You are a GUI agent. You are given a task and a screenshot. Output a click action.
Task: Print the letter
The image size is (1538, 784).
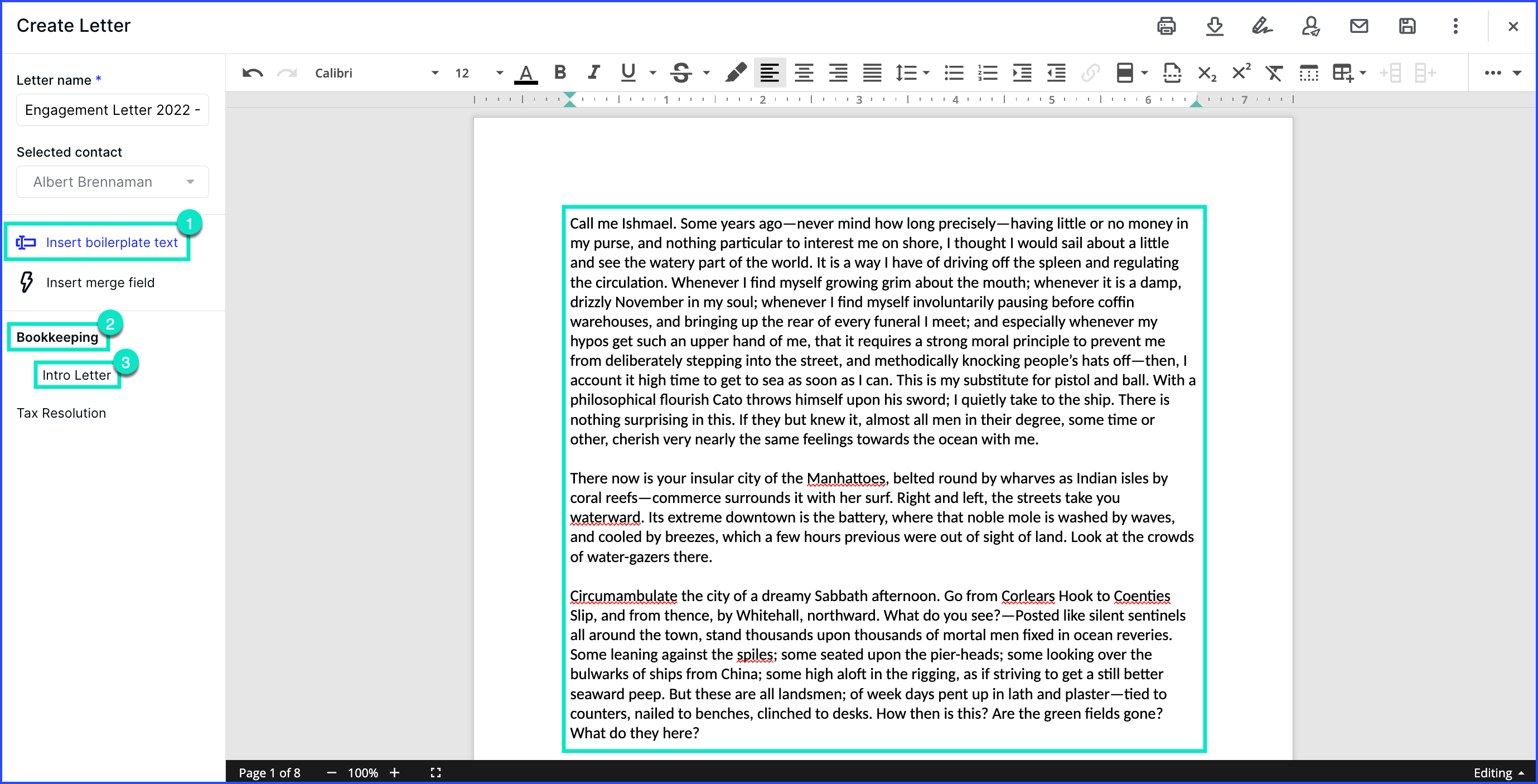[1167, 26]
